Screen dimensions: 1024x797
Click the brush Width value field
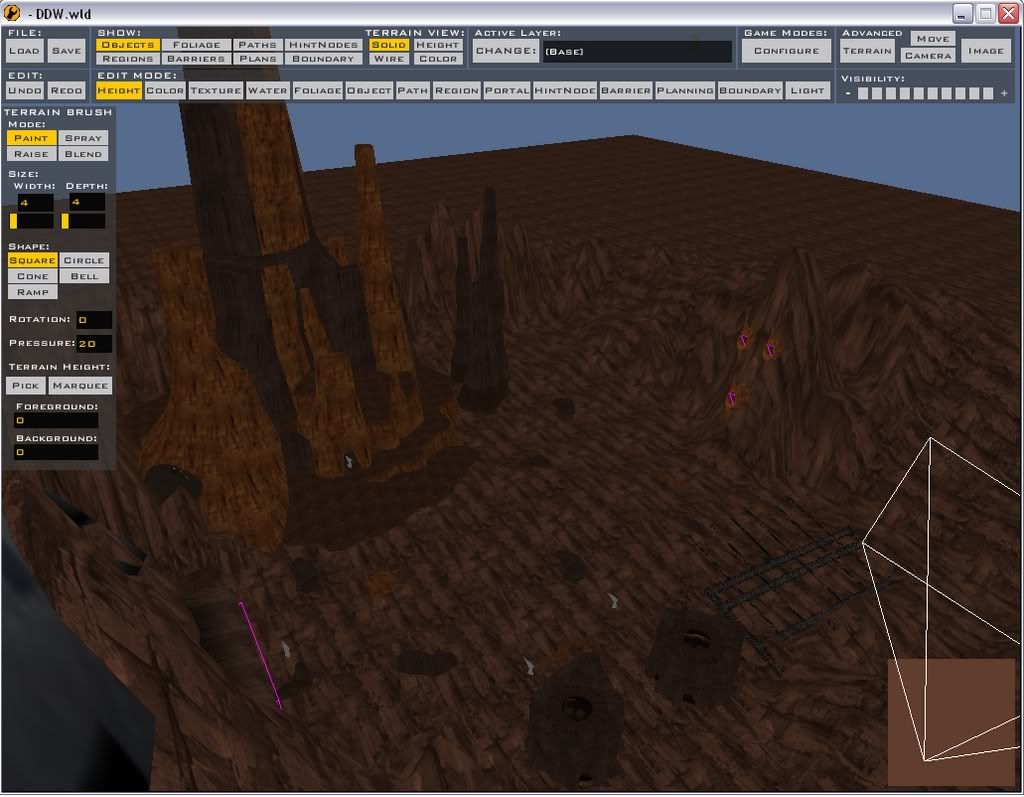(x=35, y=203)
